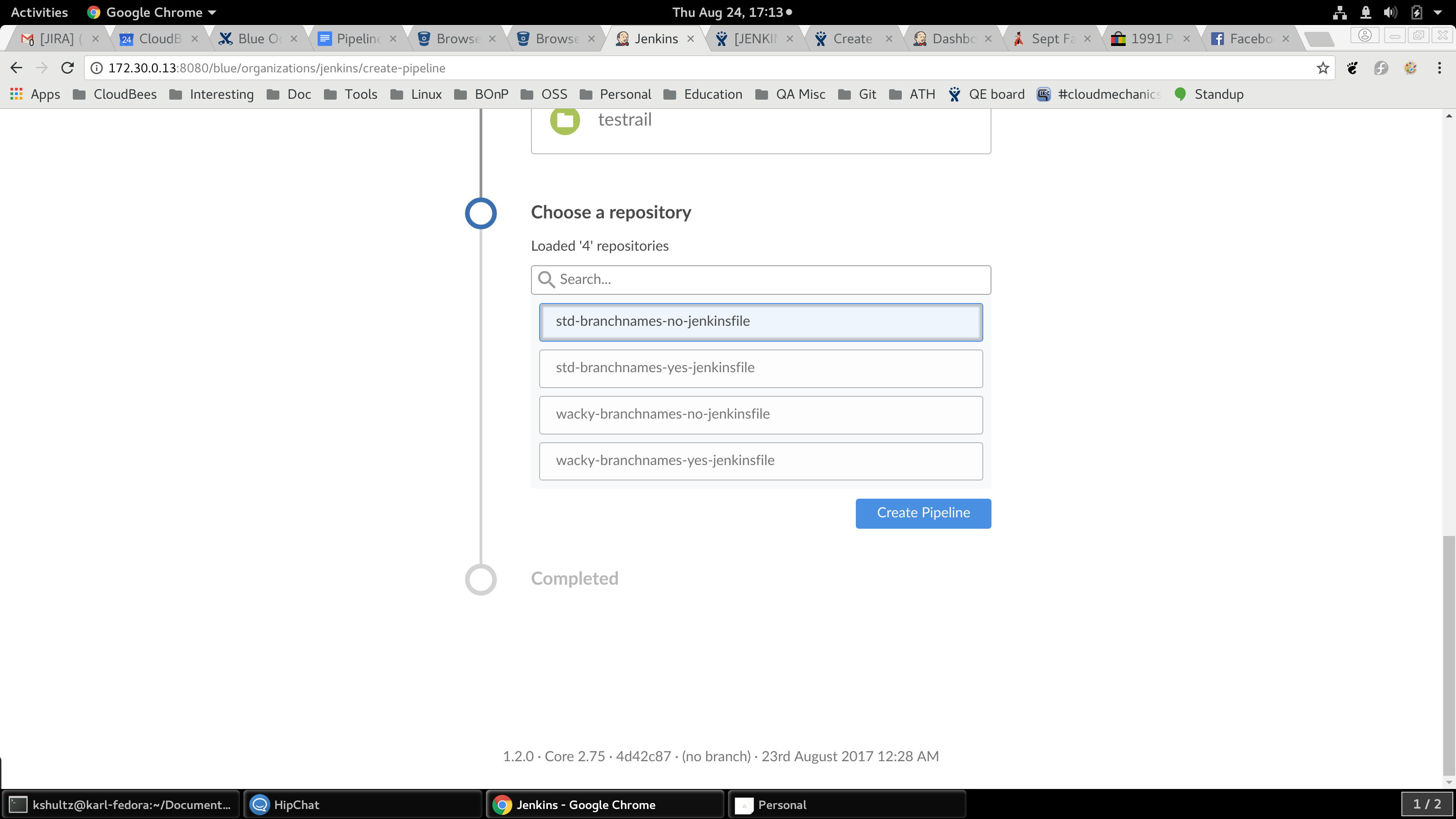1456x819 pixels.
Task: Click the Apps grid icon in bookmarks
Action: pos(16,94)
